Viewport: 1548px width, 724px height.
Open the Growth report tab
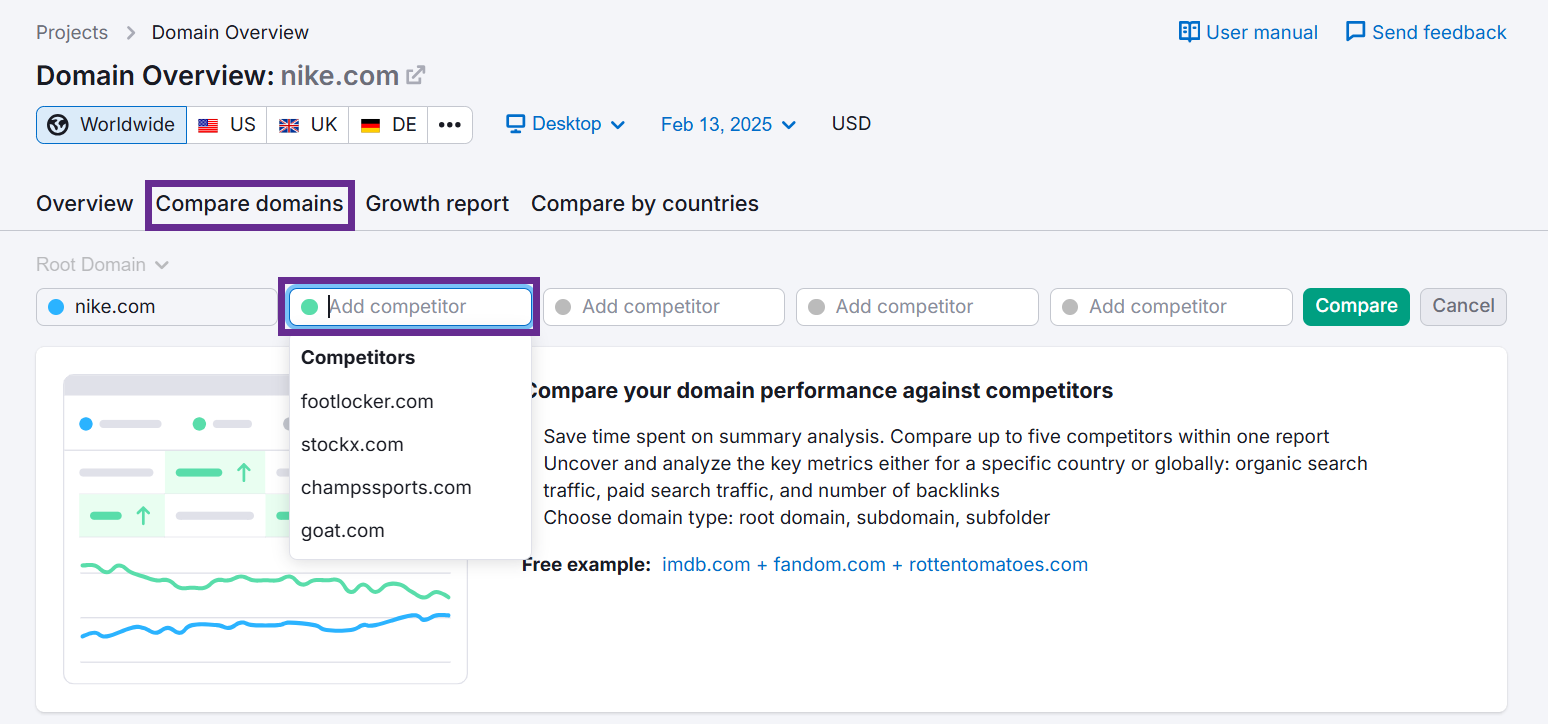(437, 204)
